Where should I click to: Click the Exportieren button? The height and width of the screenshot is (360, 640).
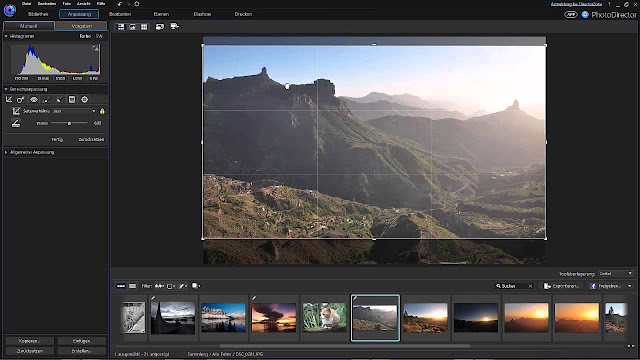click(562, 286)
